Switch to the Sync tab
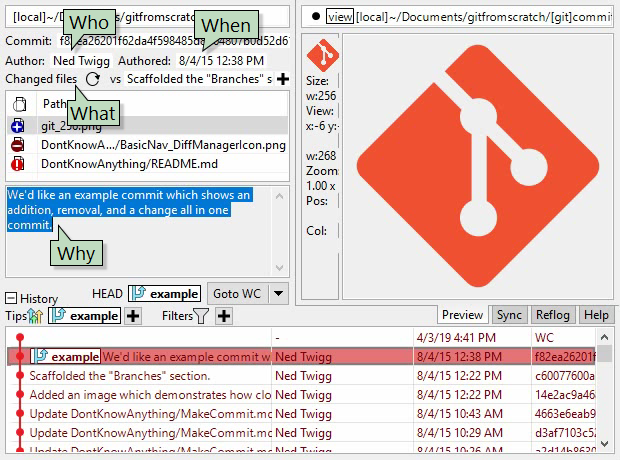 click(509, 315)
